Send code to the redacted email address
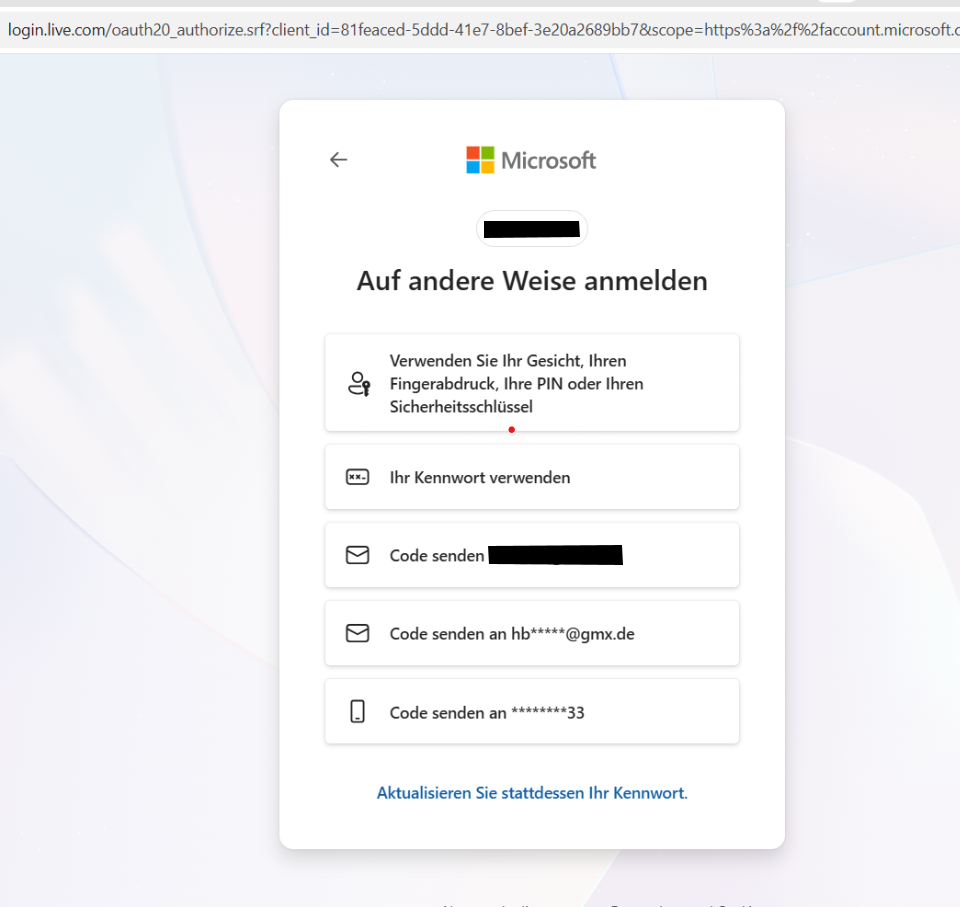 coord(531,555)
